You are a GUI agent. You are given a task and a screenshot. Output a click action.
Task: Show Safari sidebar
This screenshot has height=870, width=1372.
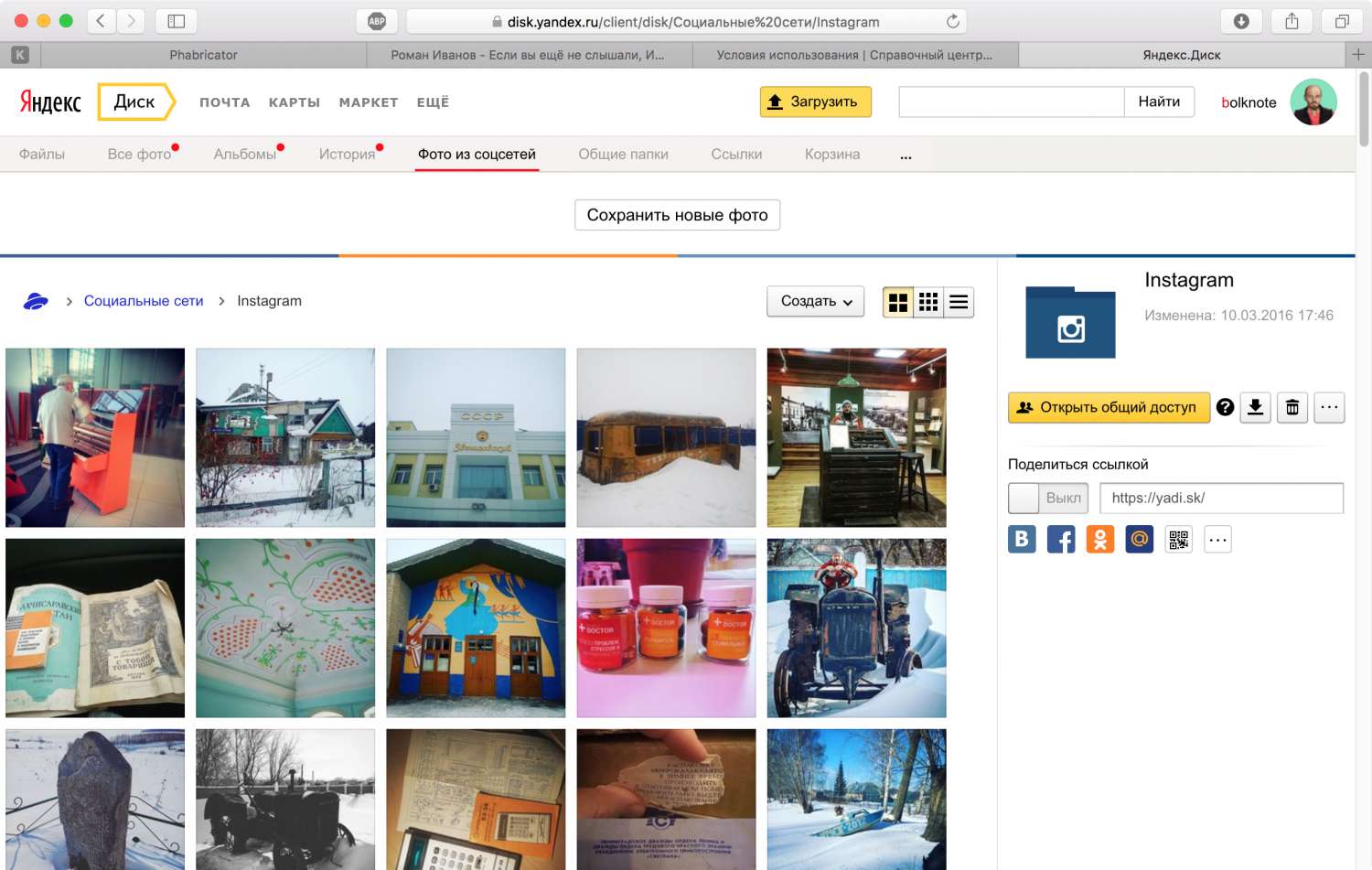(177, 21)
